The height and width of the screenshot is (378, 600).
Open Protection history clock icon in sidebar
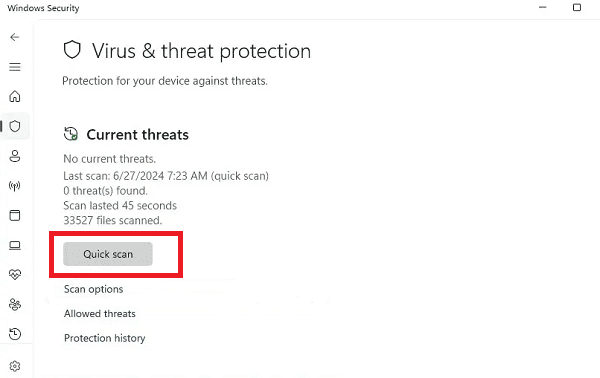[15, 334]
